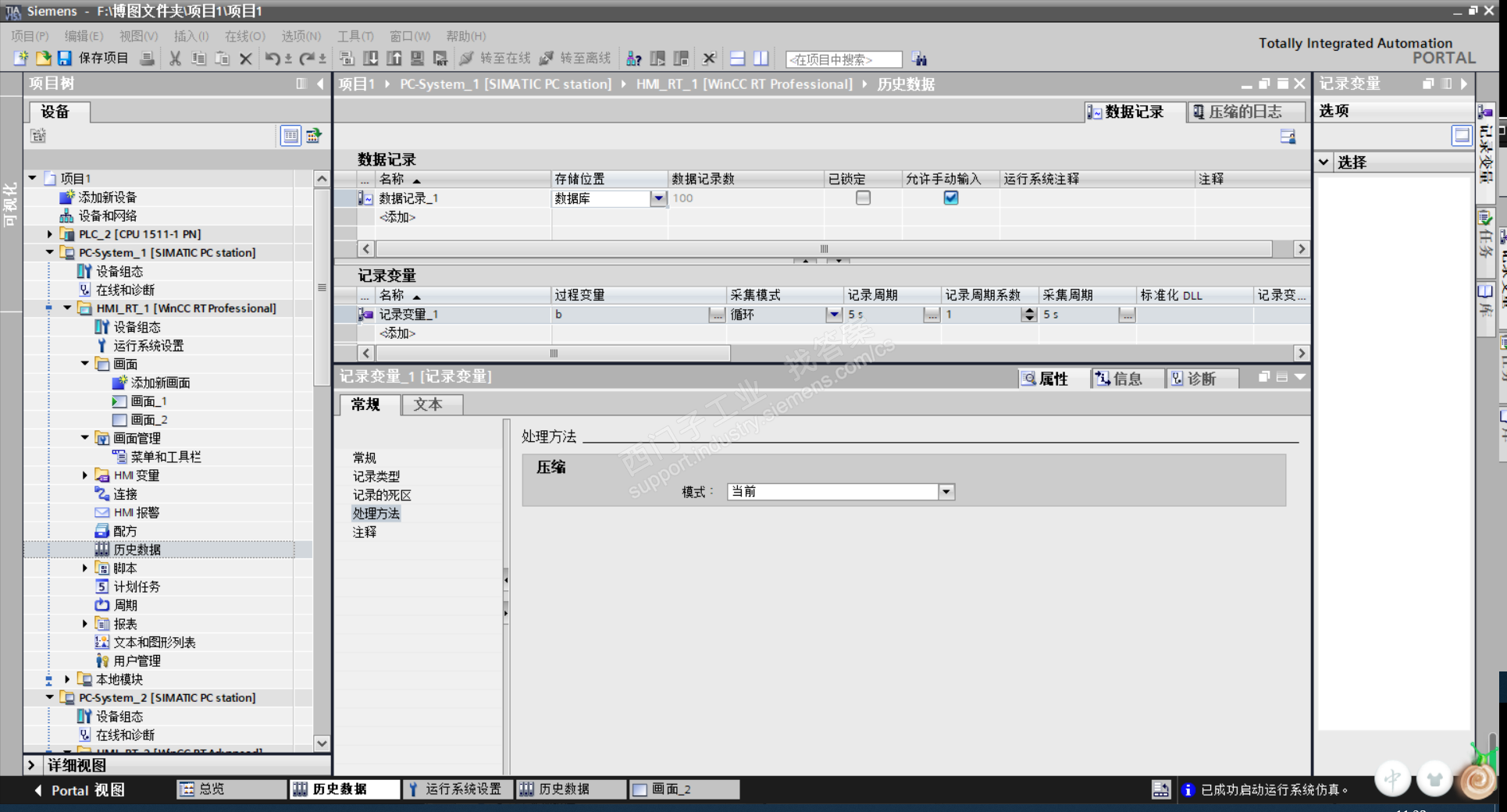The width and height of the screenshot is (1507, 812).
Task: Open the 模式 dropdown showing 当前
Action: 946,492
